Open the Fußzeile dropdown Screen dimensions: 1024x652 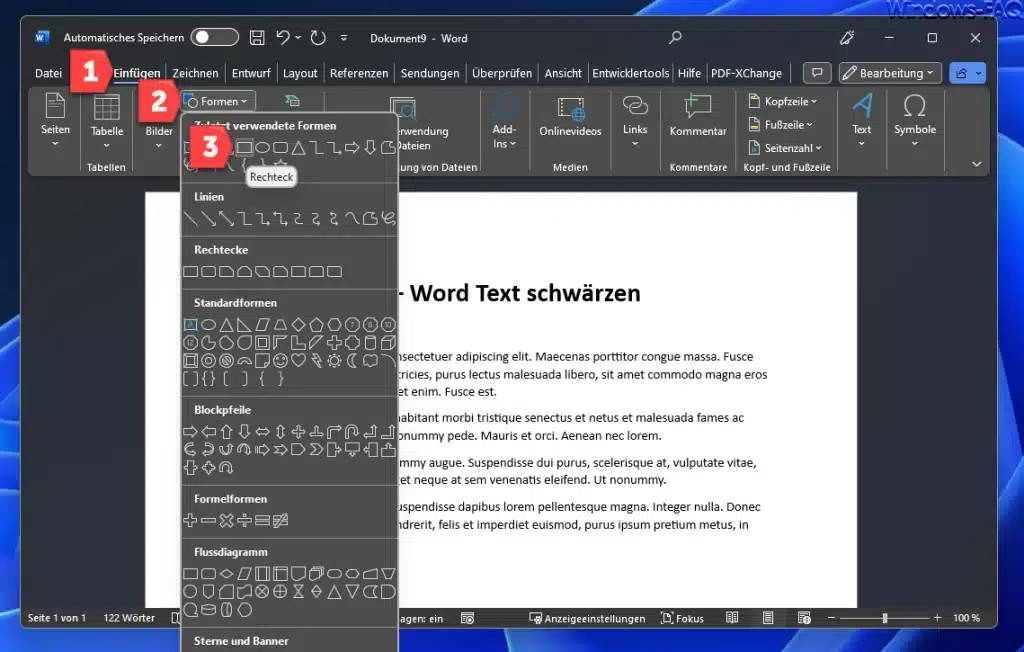(x=780, y=125)
